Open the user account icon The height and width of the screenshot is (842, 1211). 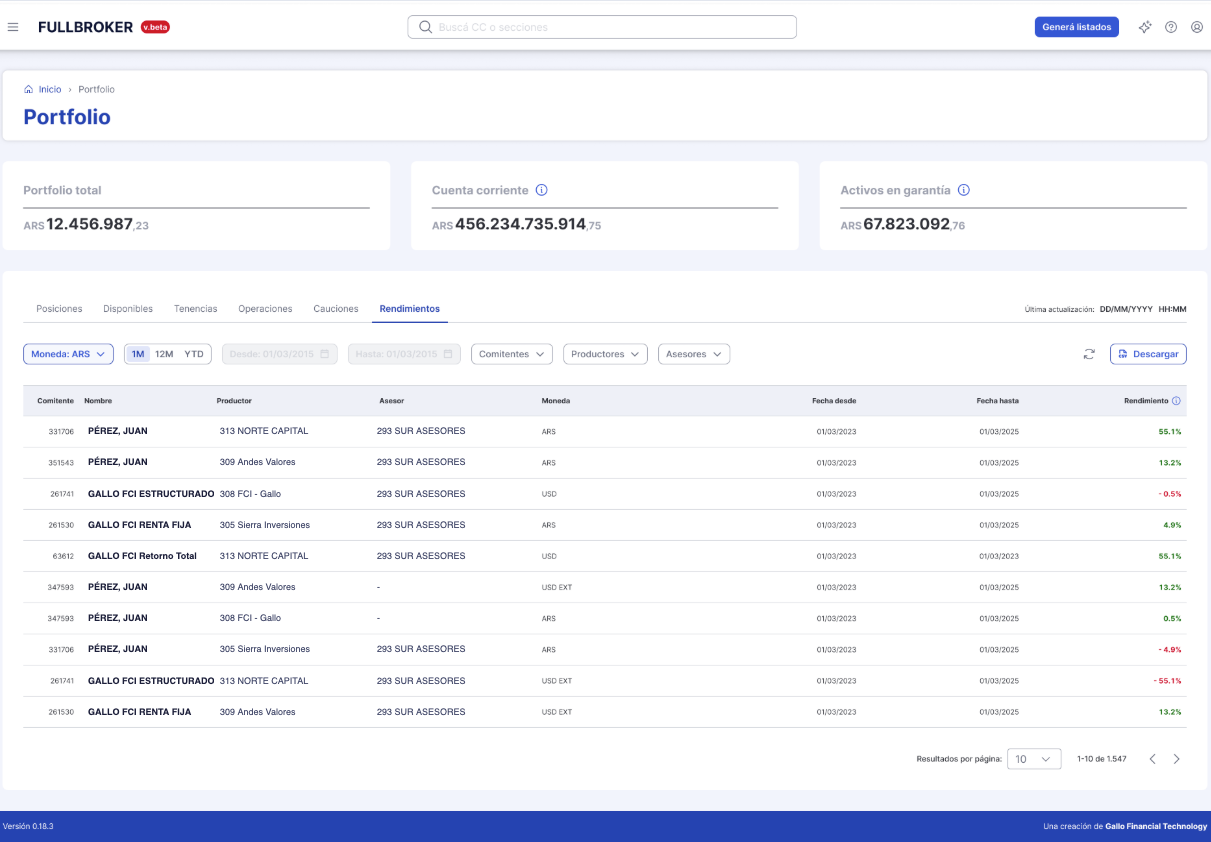point(1197,27)
